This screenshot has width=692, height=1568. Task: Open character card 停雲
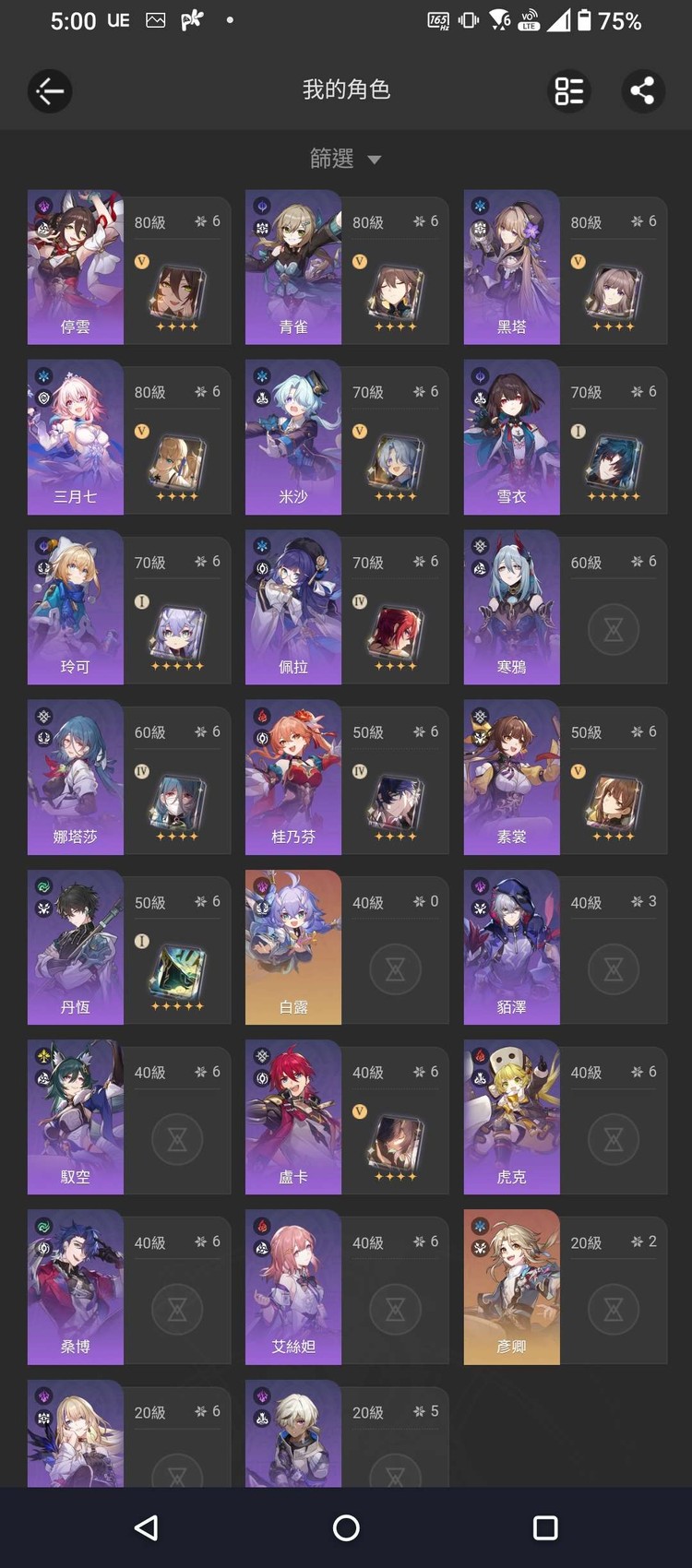(x=129, y=267)
